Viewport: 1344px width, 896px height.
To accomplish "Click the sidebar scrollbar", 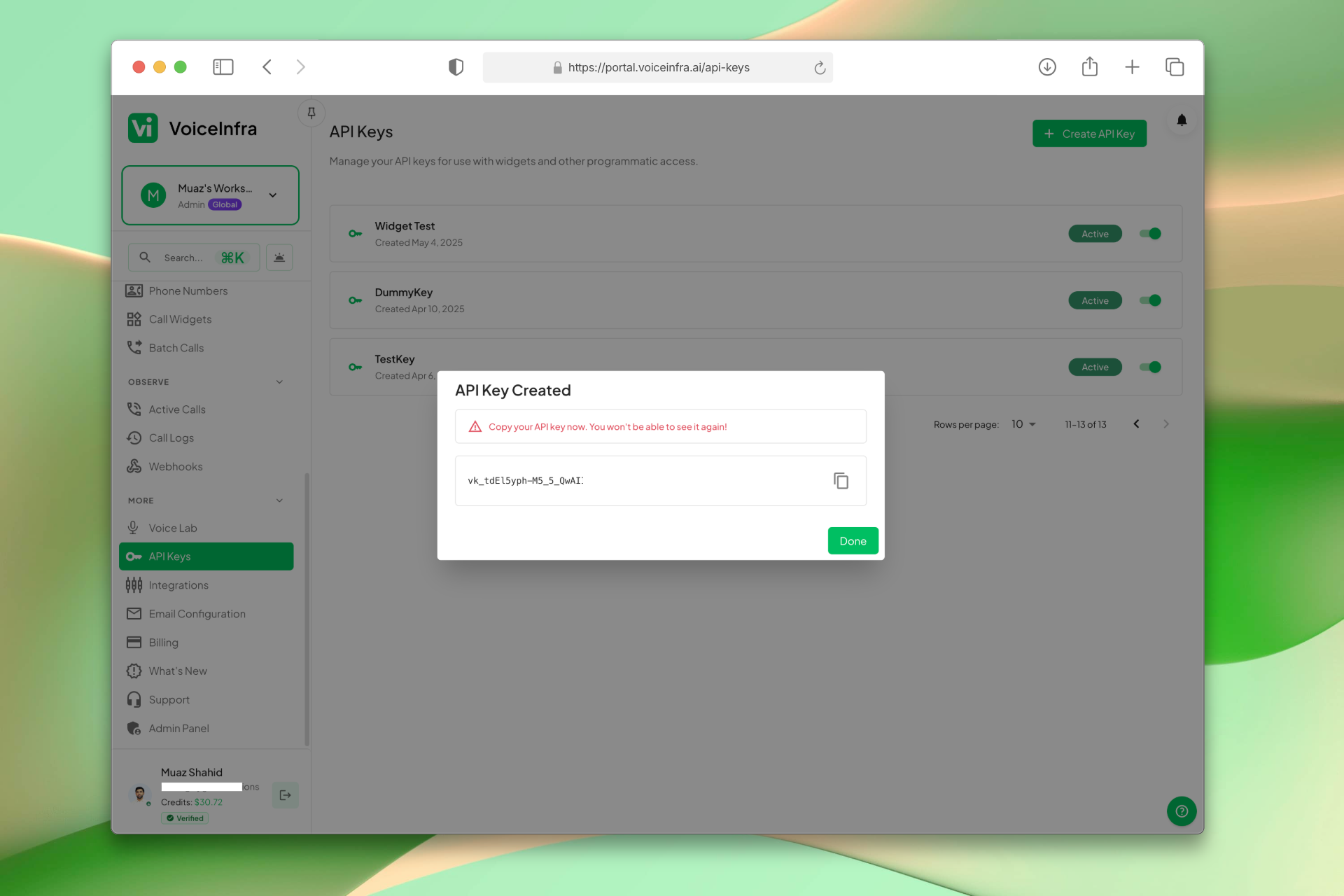I will click(307, 609).
